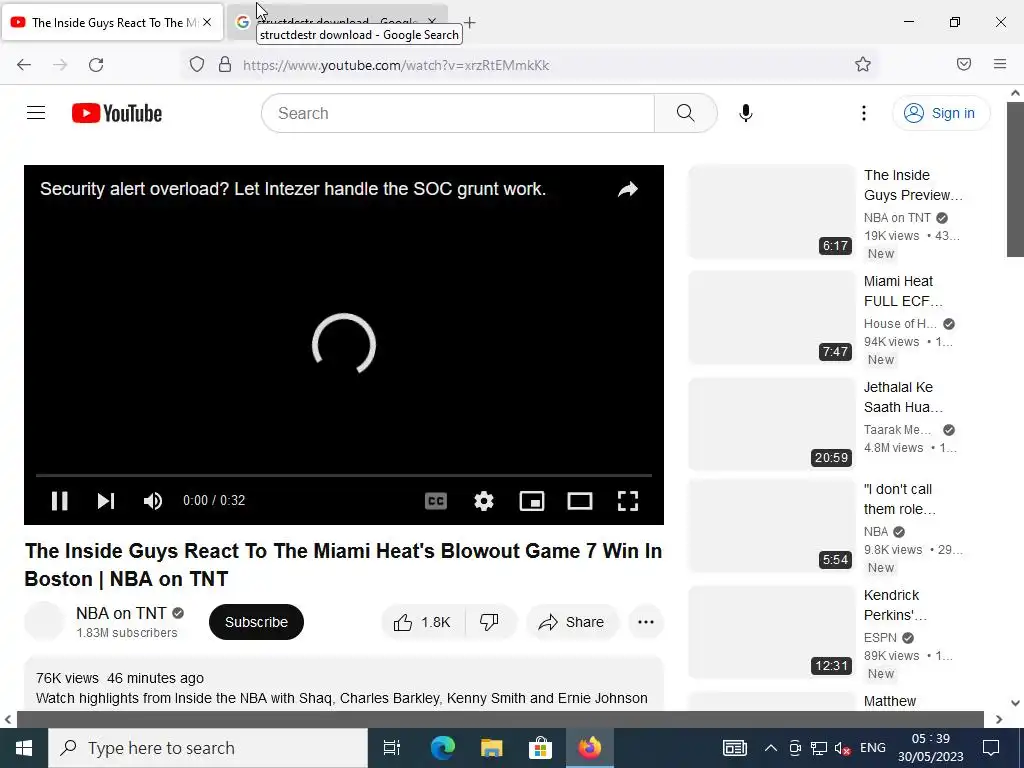Search with your voice microphone
1024x768 pixels.
(x=745, y=113)
